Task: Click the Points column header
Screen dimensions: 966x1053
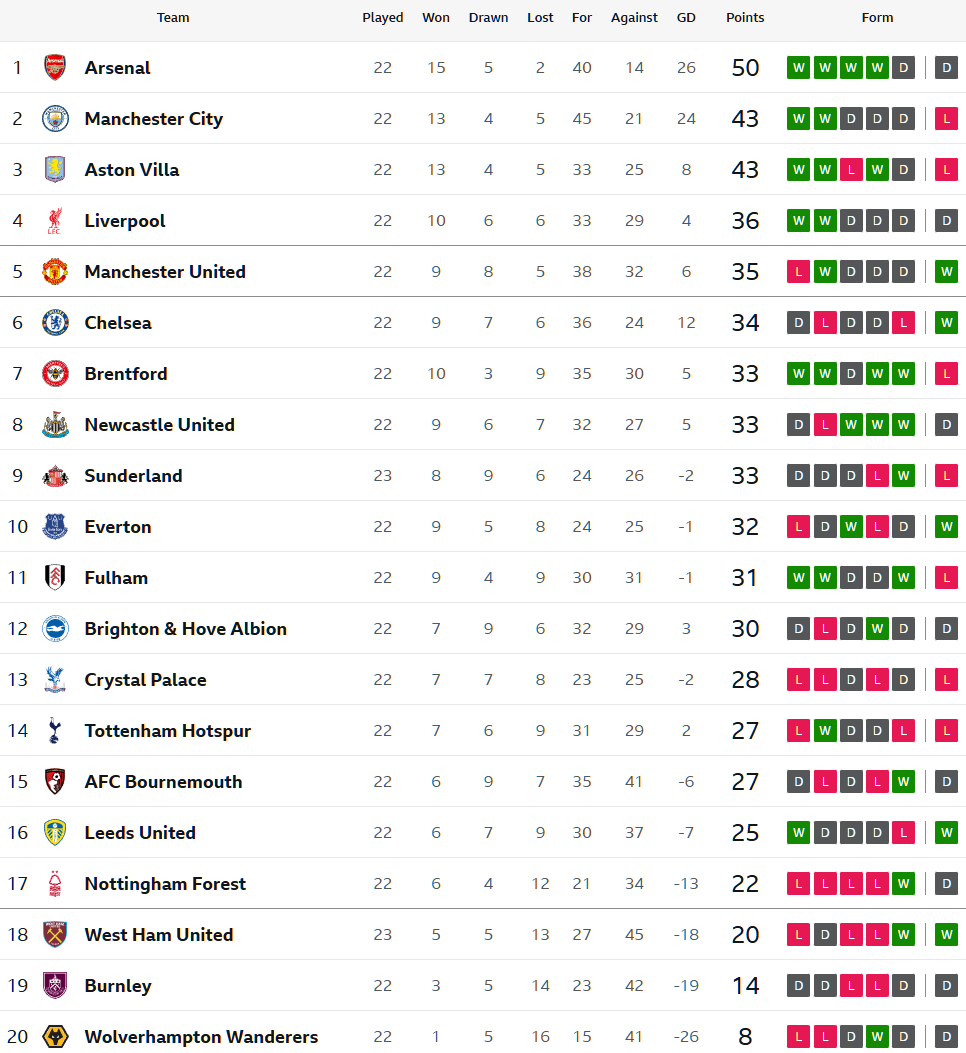Action: (745, 18)
